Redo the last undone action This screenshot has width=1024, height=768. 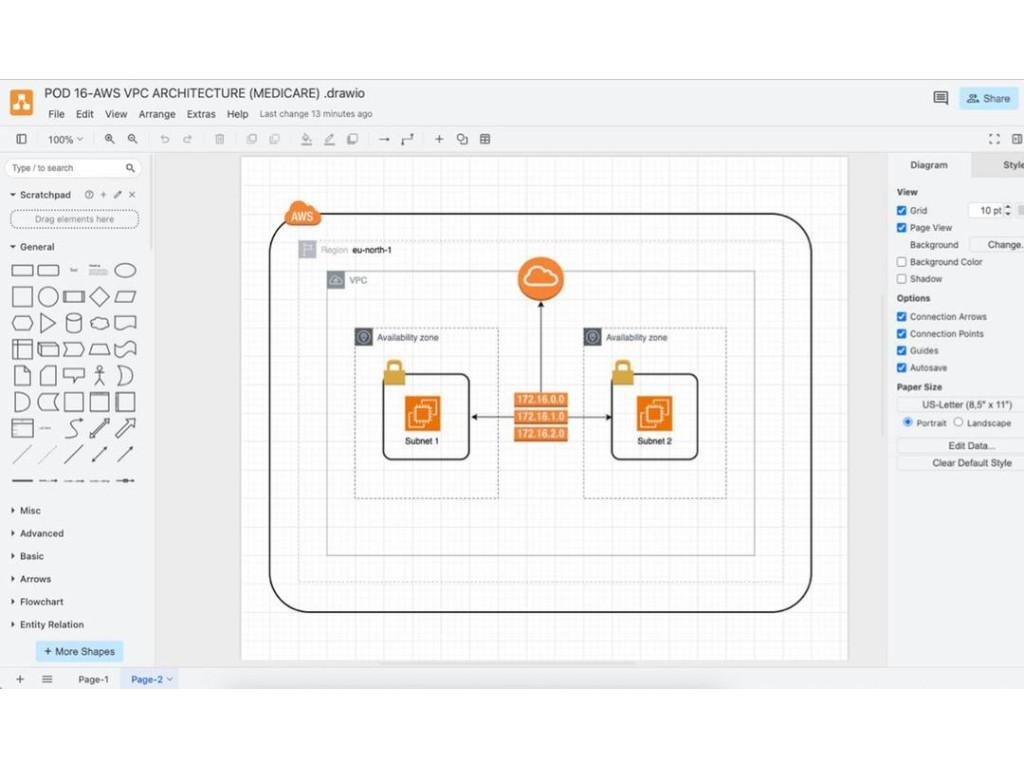(187, 139)
